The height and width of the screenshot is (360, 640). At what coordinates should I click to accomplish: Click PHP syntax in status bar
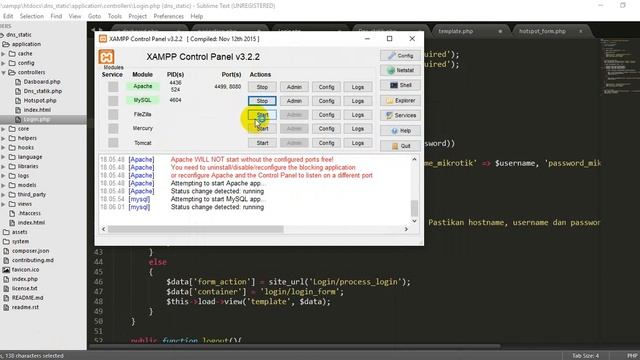[x=632, y=356]
